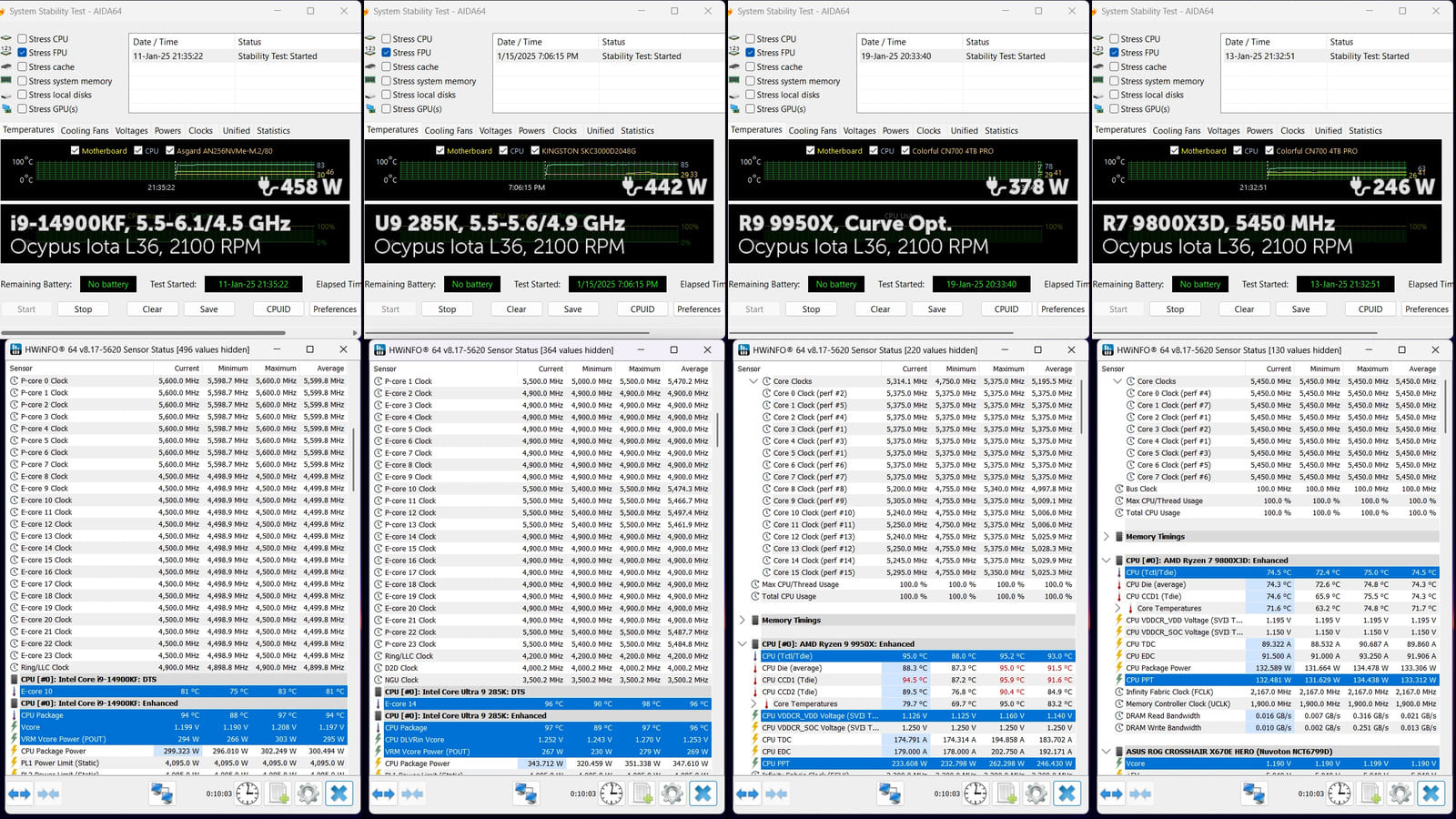Expand Memory Timings in HWiNFO 130-values-hidden window
The width and height of the screenshot is (1456, 819).
pos(1107,537)
